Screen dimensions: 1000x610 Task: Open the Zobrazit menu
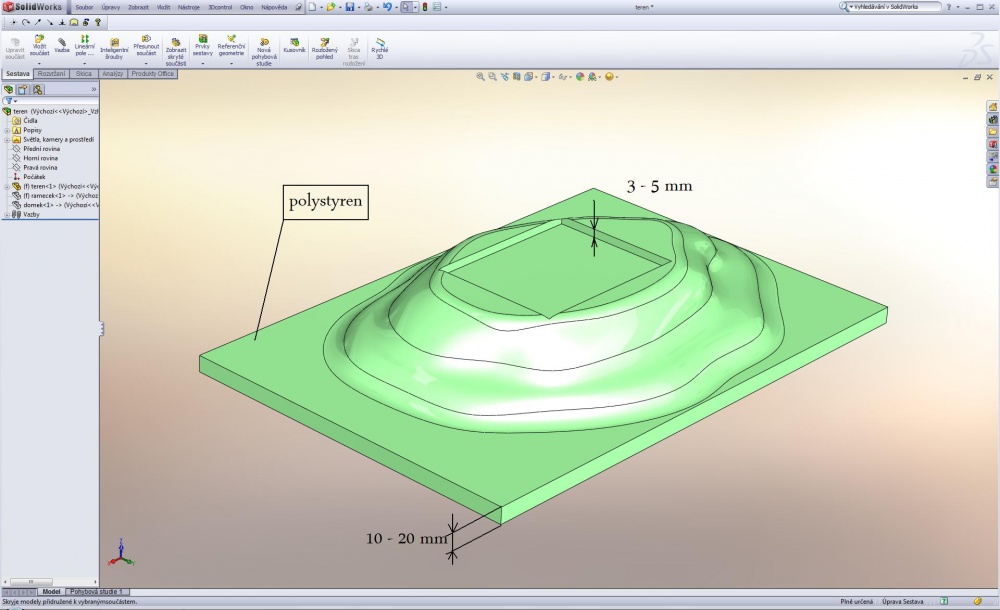(138, 7)
